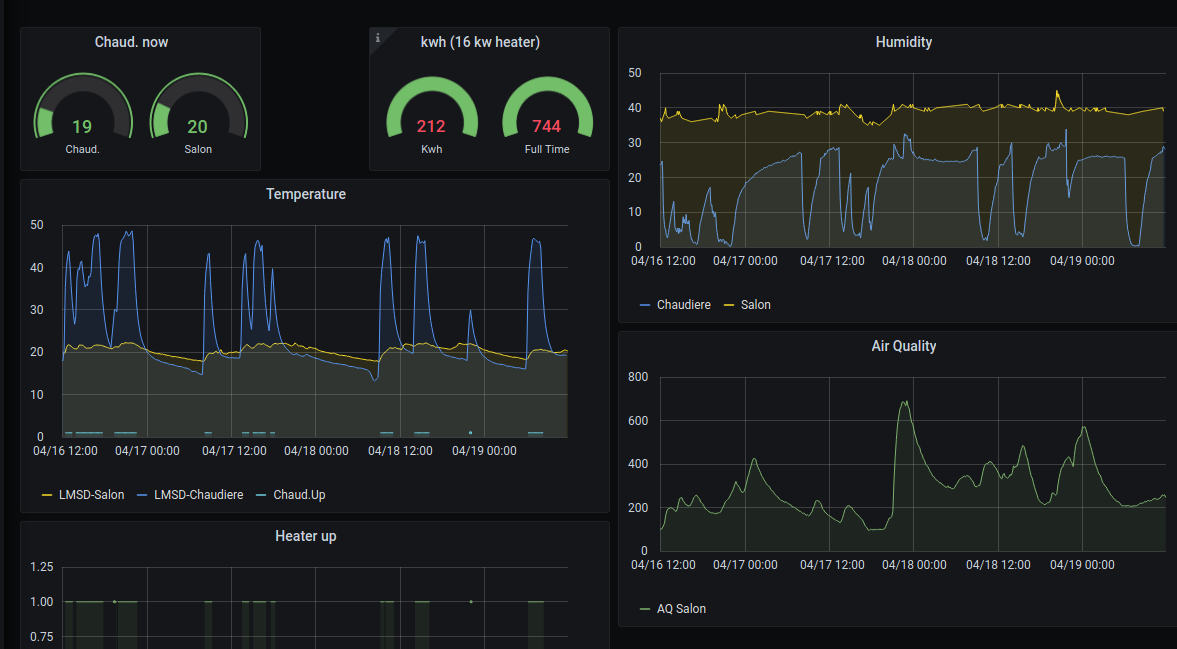Toggle Chaudiere series in Humidity legend
The width and height of the screenshot is (1177, 649).
[683, 305]
